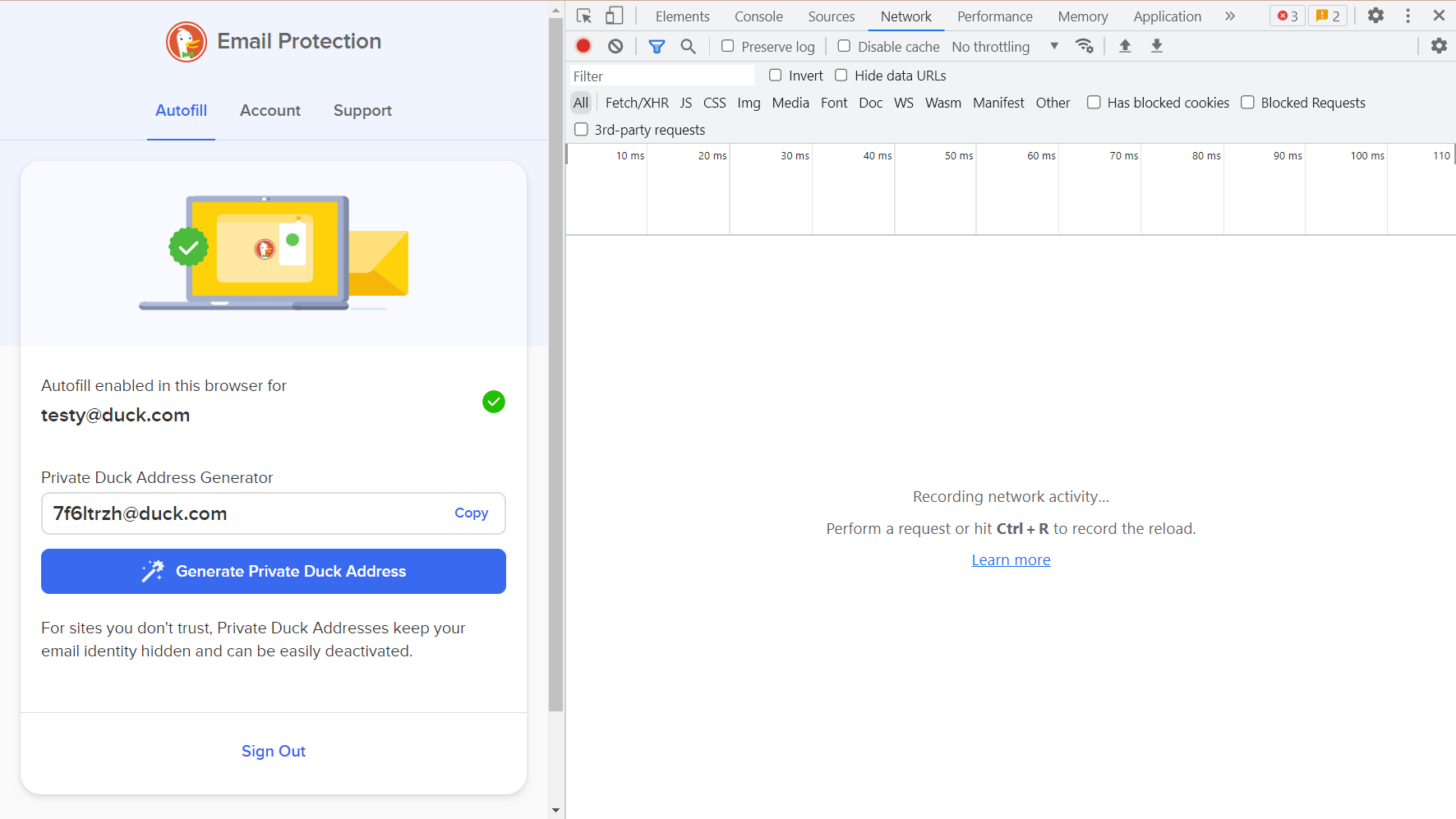Filter requests by Media
The height and width of the screenshot is (819, 1456).
pyautogui.click(x=790, y=103)
